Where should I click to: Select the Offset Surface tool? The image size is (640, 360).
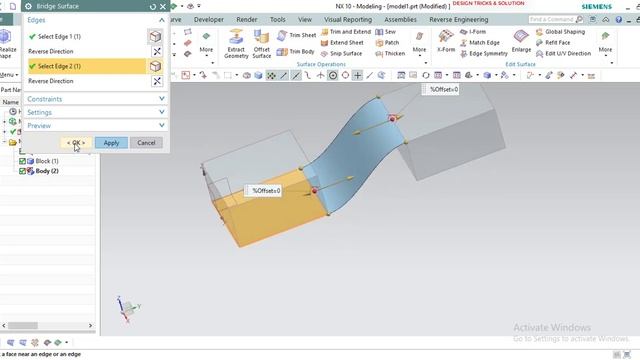pyautogui.click(x=262, y=44)
